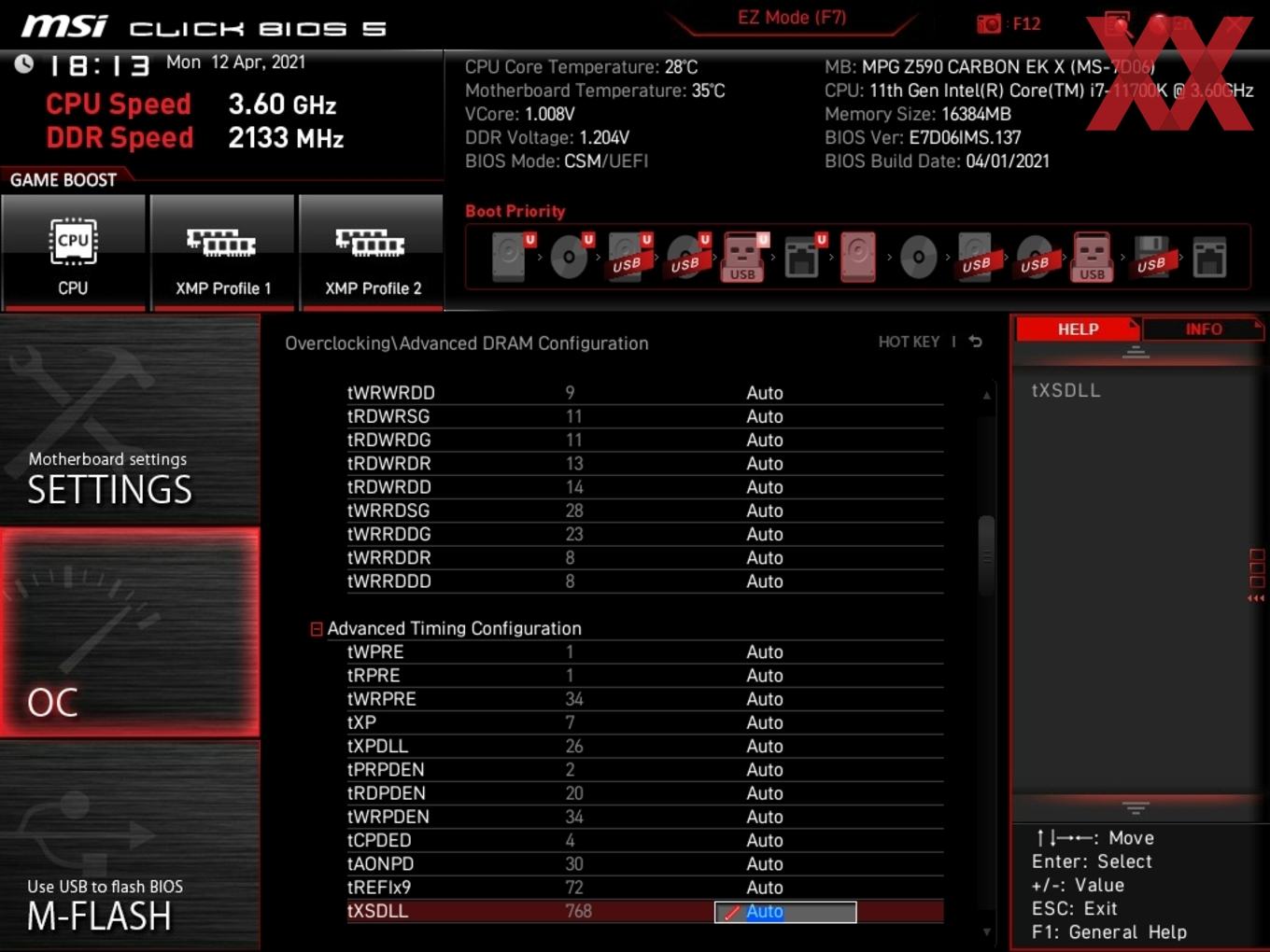The width and height of the screenshot is (1270, 952).
Task: Select the tRDWRDD Auto value
Action: 764,487
